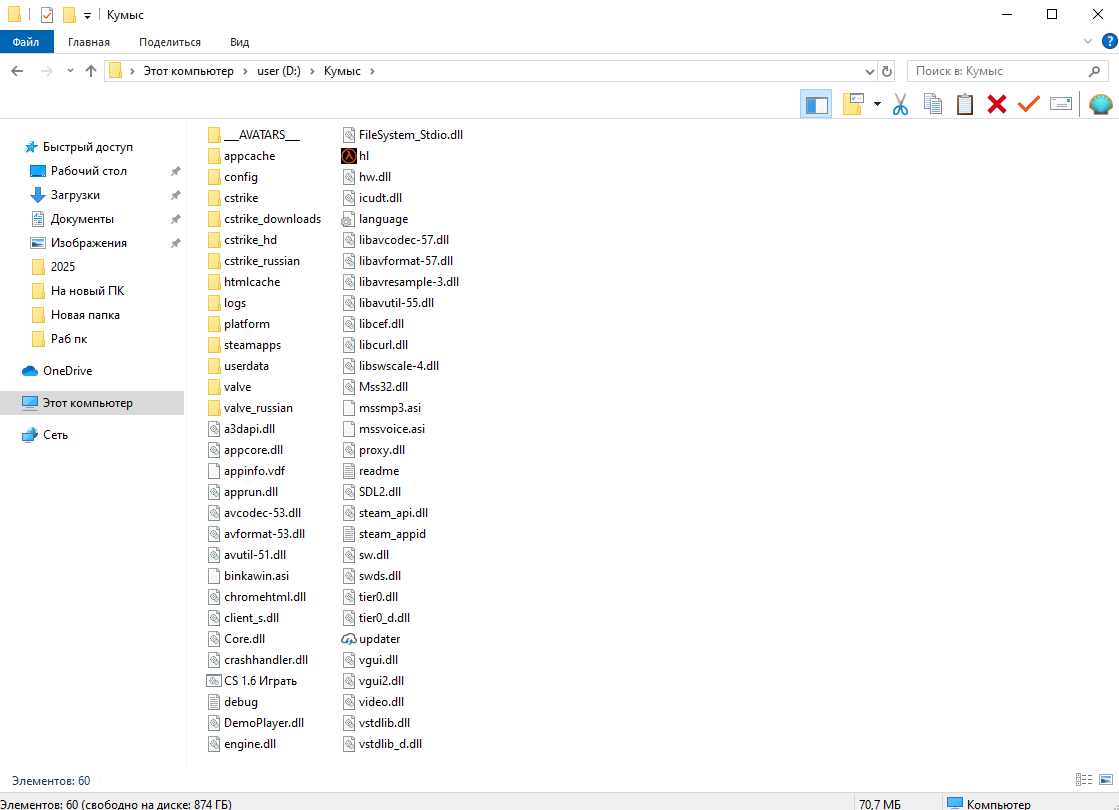Click user (D:) in address breadcrumb
1119x810 pixels.
tap(279, 71)
